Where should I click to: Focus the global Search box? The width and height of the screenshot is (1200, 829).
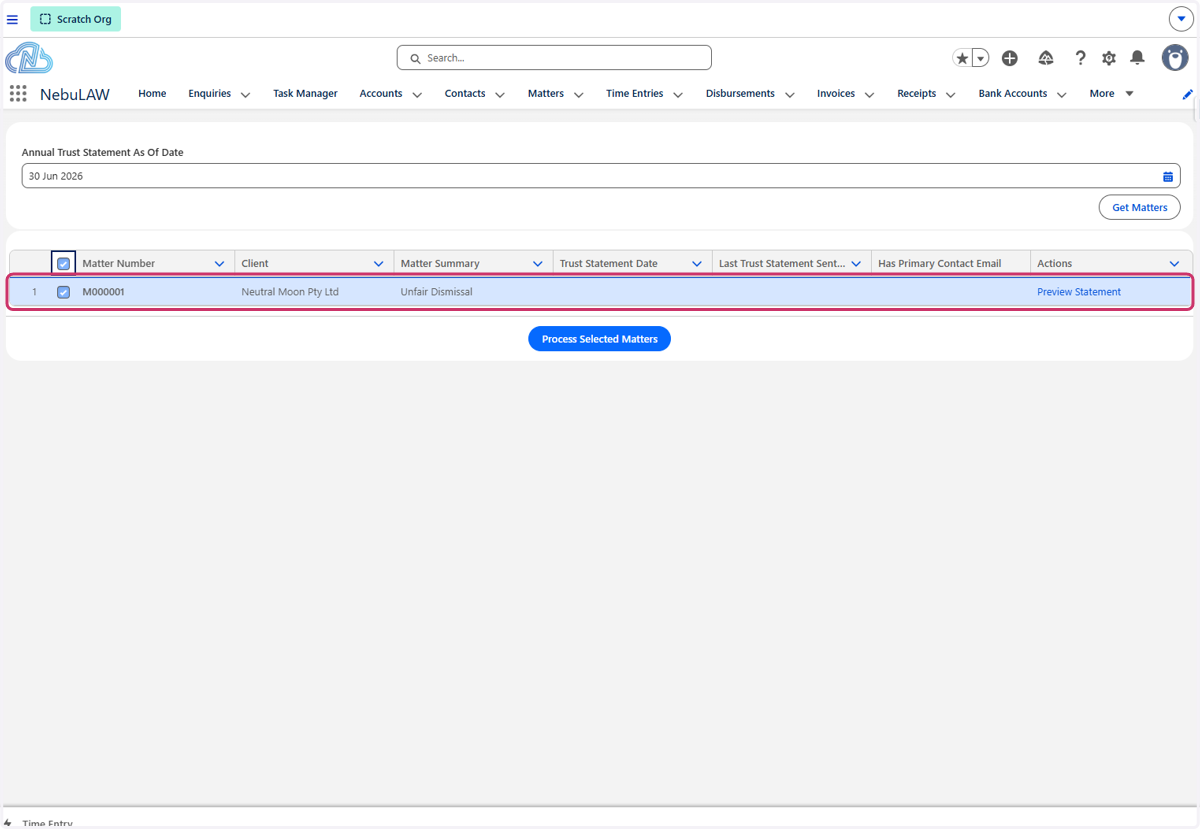(554, 58)
